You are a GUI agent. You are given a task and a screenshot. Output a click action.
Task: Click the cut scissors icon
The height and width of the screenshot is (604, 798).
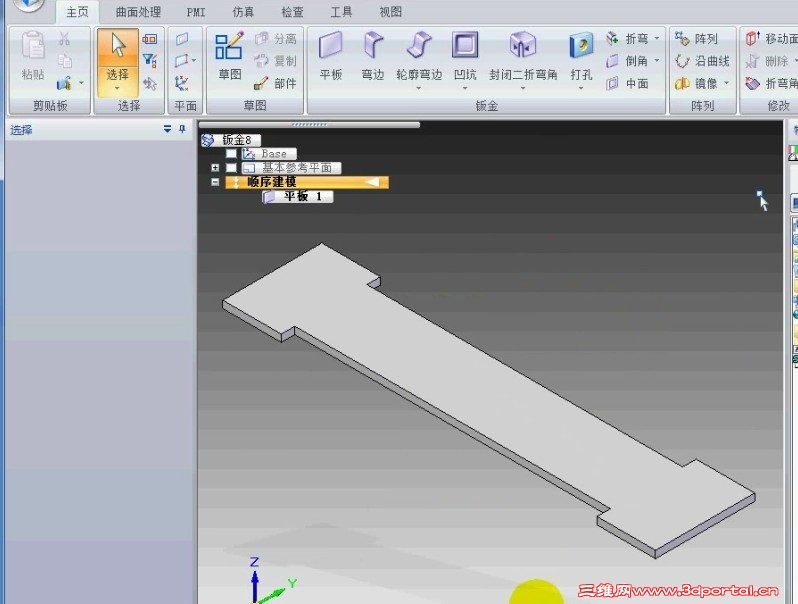click(65, 39)
